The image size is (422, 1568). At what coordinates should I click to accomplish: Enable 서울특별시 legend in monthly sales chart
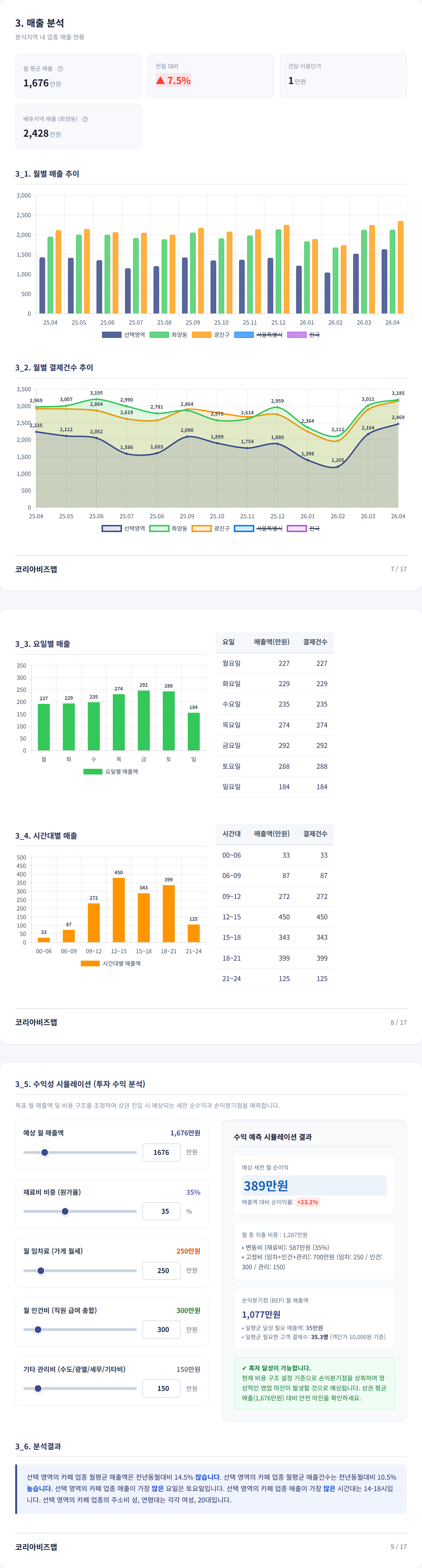pos(258,335)
